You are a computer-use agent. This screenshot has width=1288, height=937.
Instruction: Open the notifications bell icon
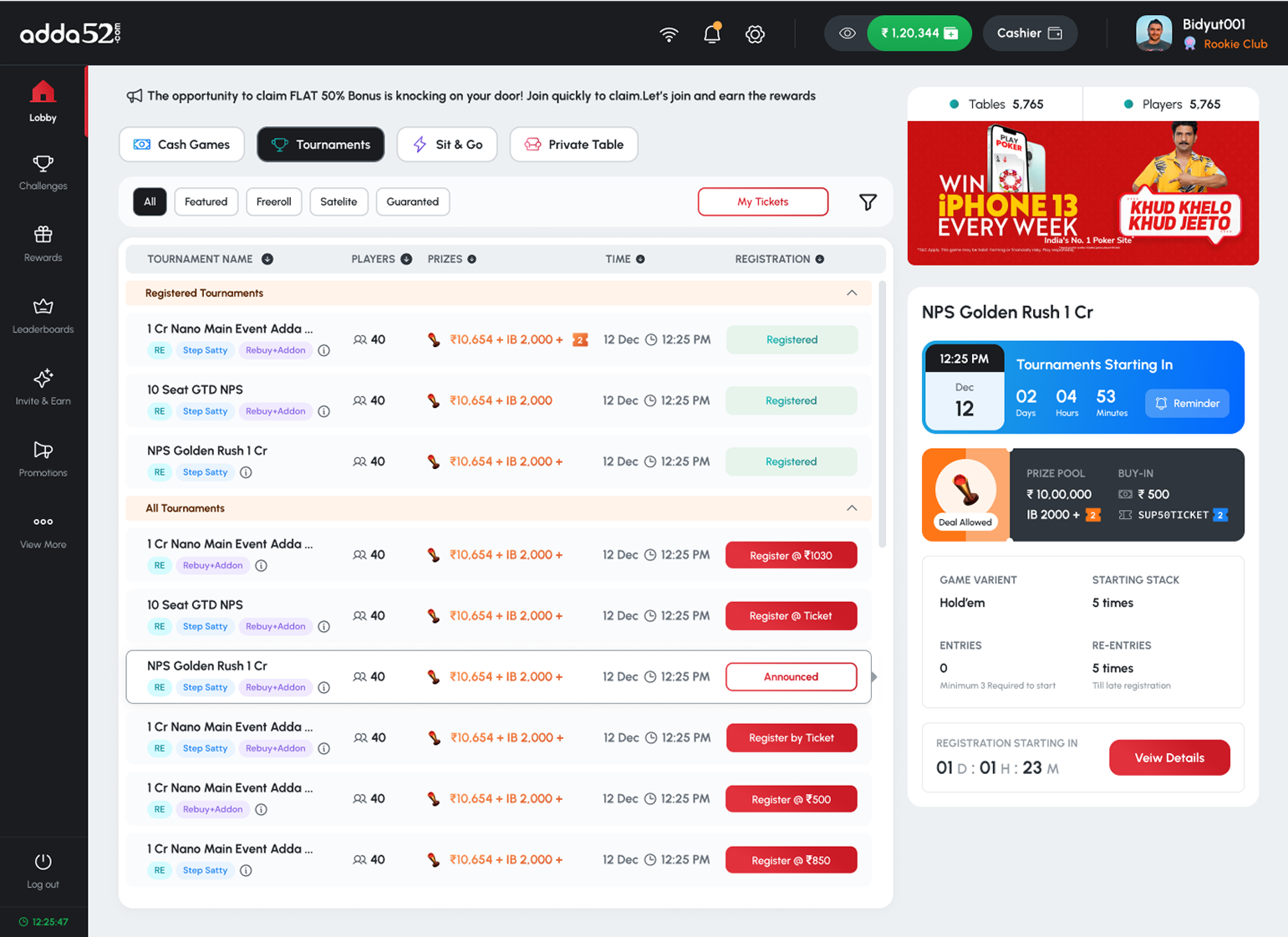point(712,33)
